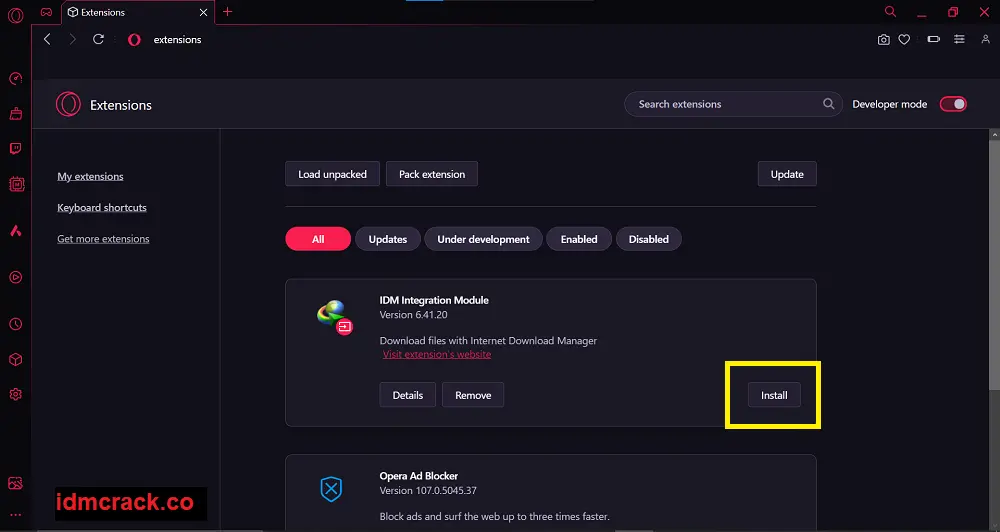Switch to the Extensions browser tab

tap(138, 12)
